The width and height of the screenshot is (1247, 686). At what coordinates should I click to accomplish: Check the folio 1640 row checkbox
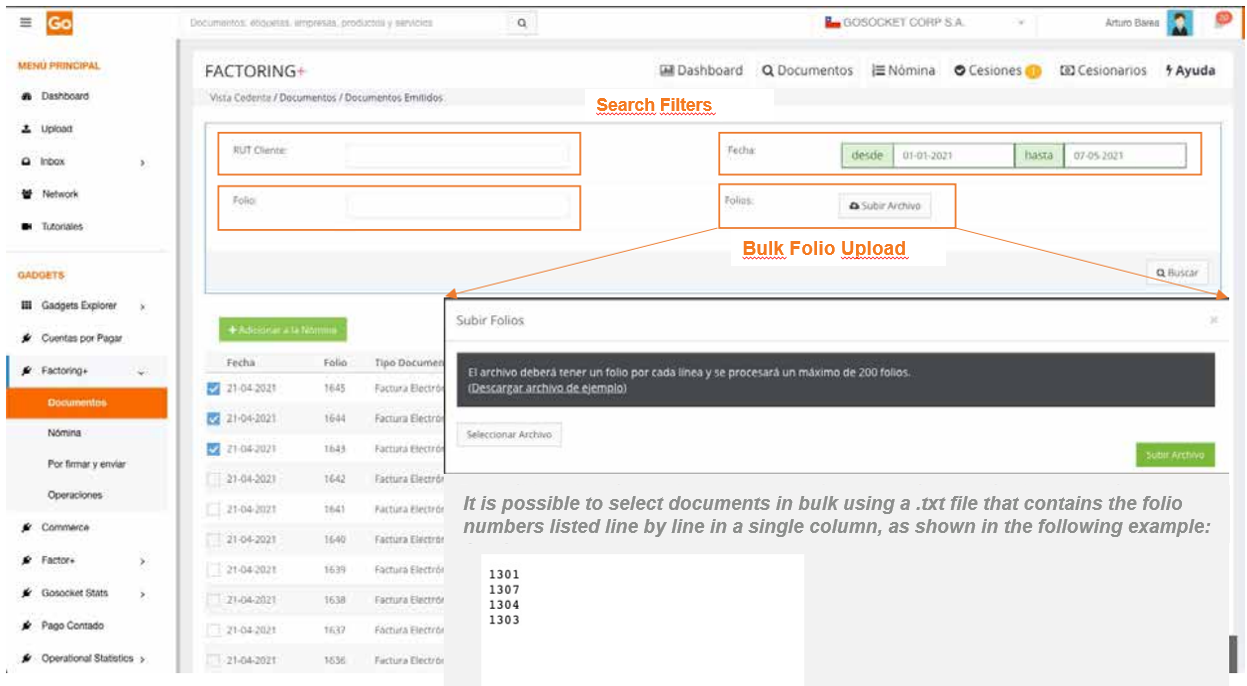tap(213, 539)
